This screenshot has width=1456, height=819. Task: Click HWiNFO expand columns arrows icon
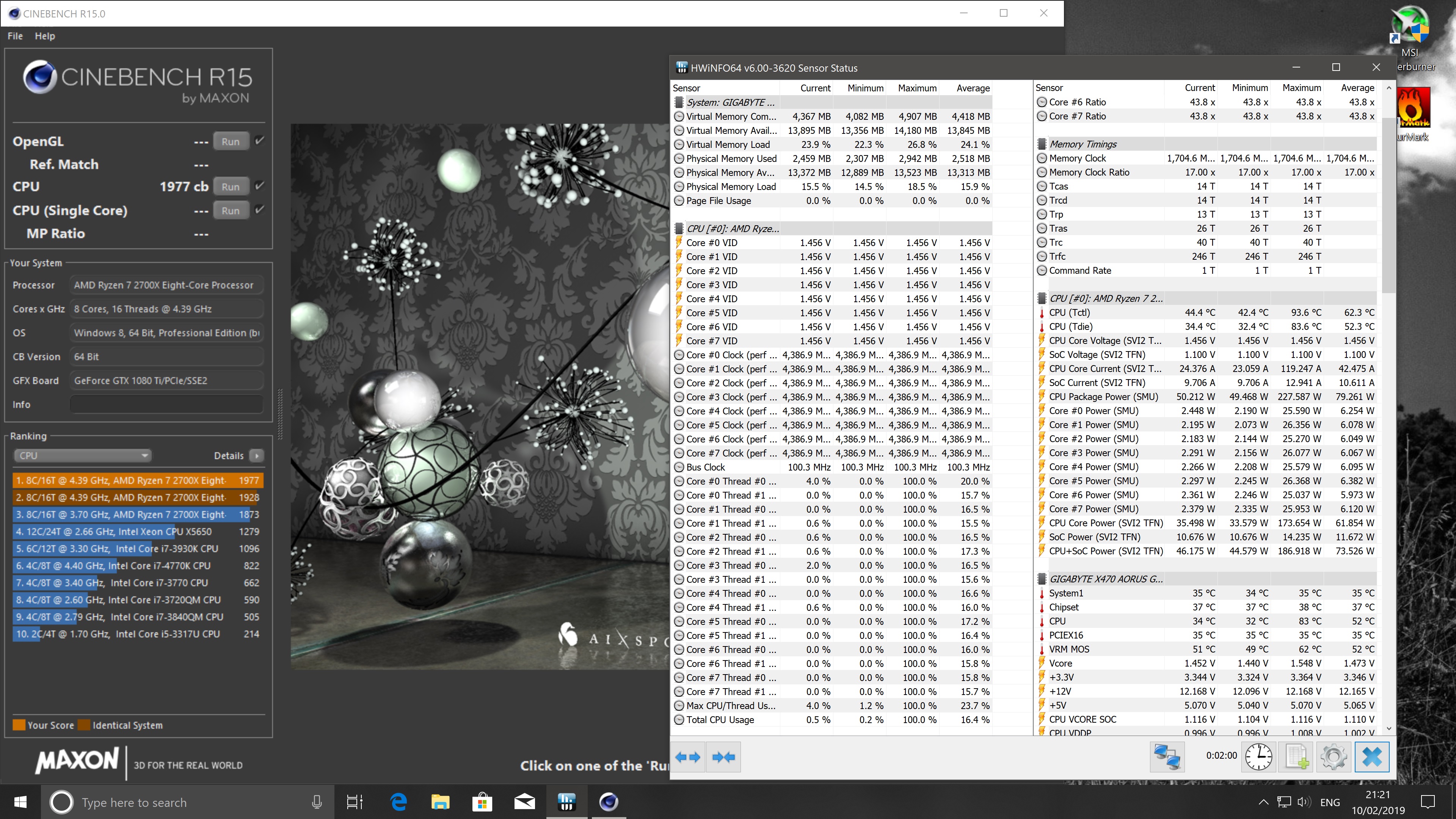[x=687, y=757]
